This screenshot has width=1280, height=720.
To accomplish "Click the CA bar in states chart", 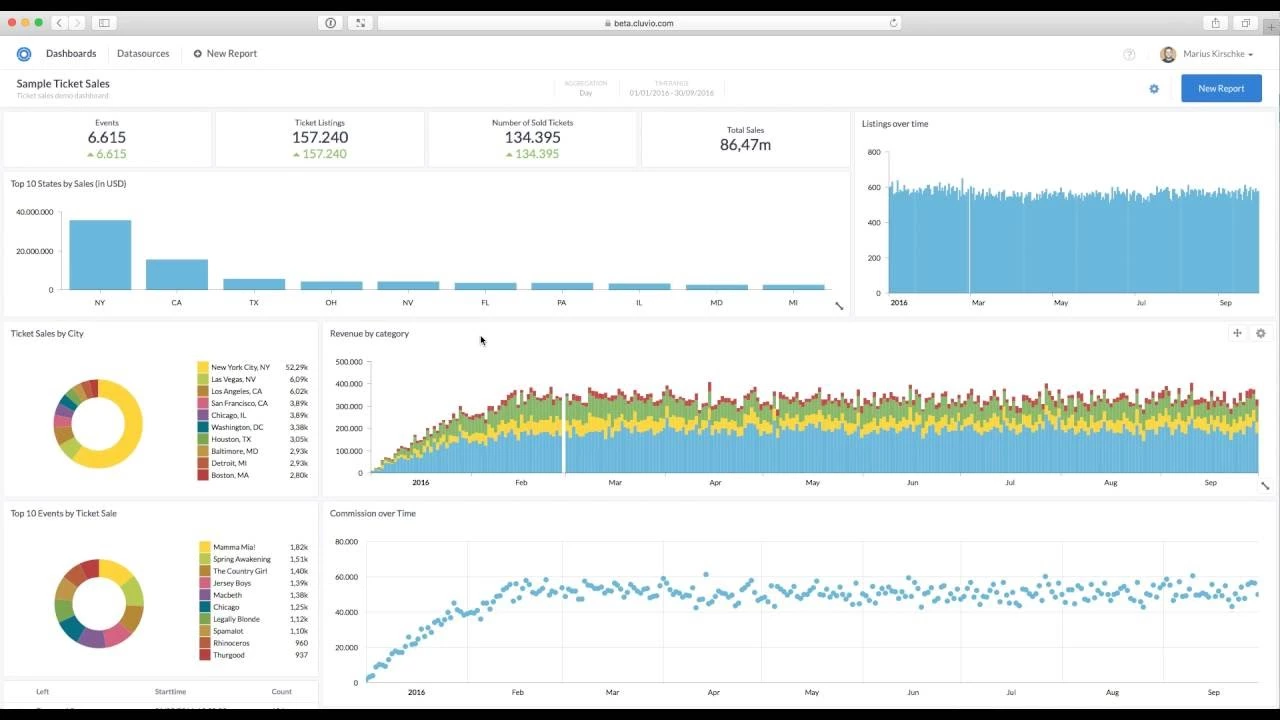I will coord(177,275).
